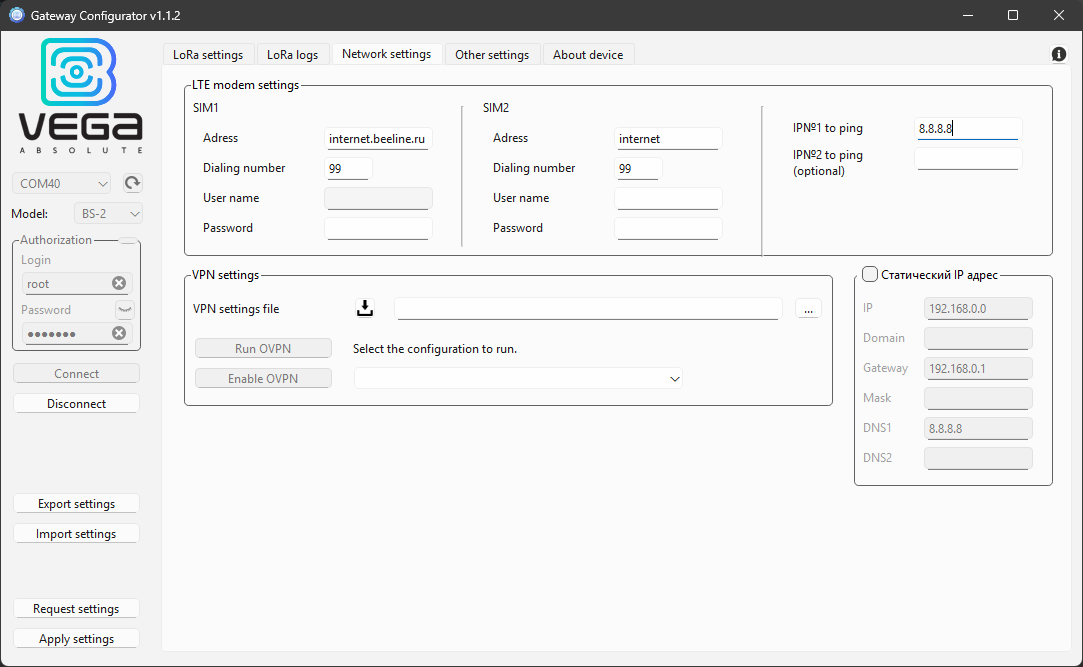Enable the Статический IP адрес checkbox
Image resolution: width=1083 pixels, height=667 pixels.
click(869, 273)
